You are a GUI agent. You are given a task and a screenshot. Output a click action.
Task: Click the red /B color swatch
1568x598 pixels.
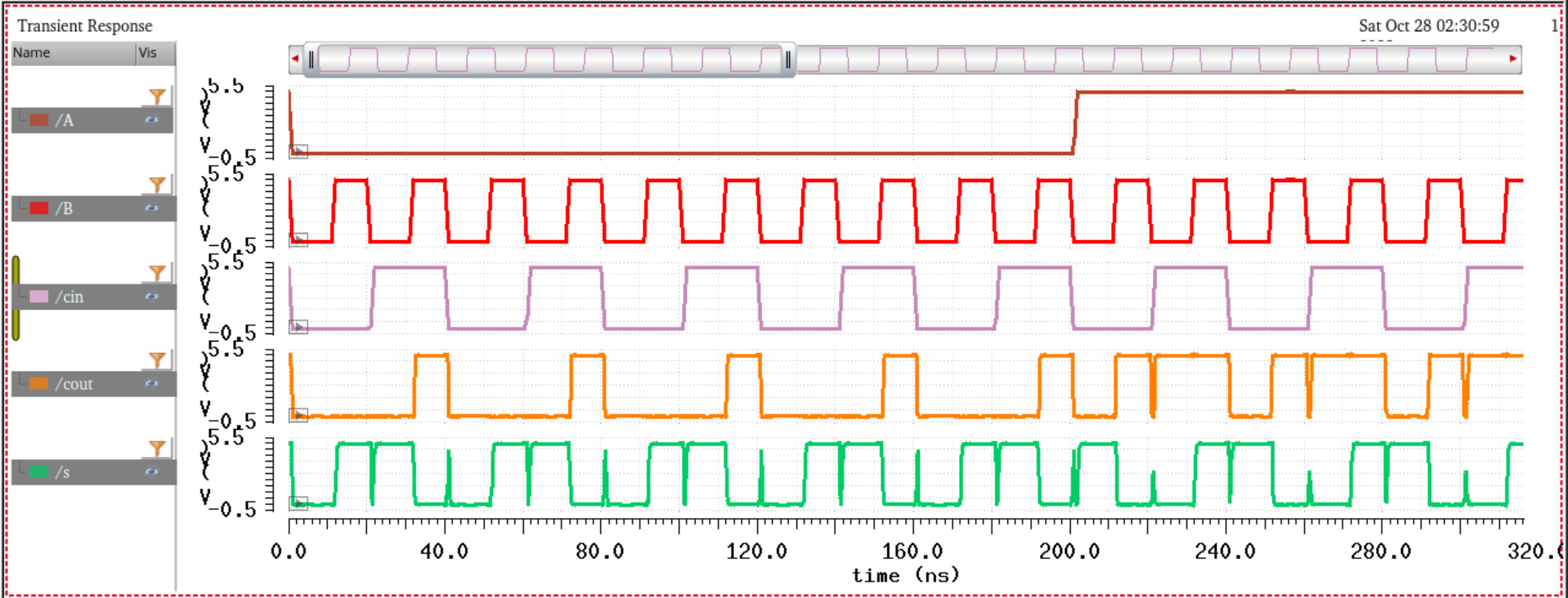39,208
